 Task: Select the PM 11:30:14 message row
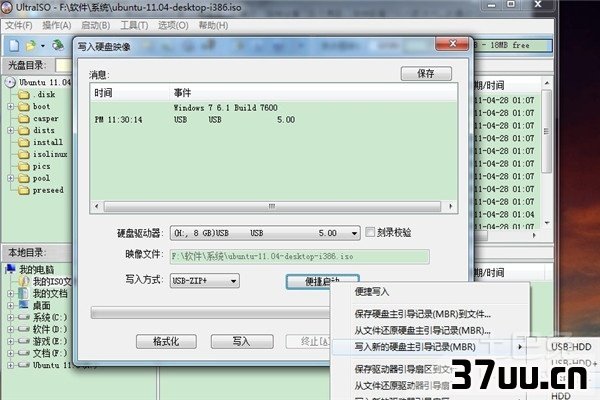pos(274,120)
